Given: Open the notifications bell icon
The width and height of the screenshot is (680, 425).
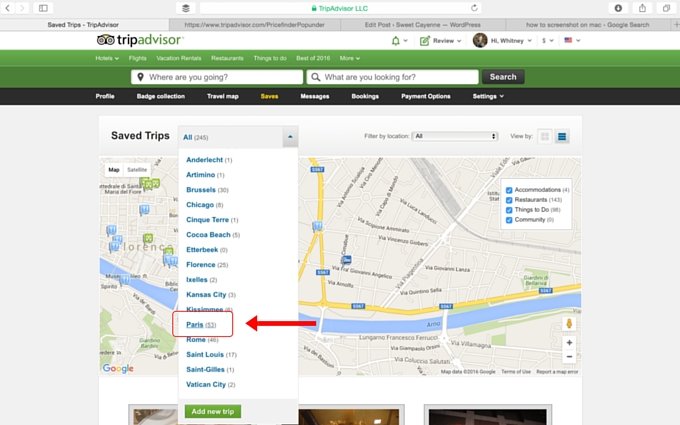Looking at the screenshot, I should [x=396, y=41].
